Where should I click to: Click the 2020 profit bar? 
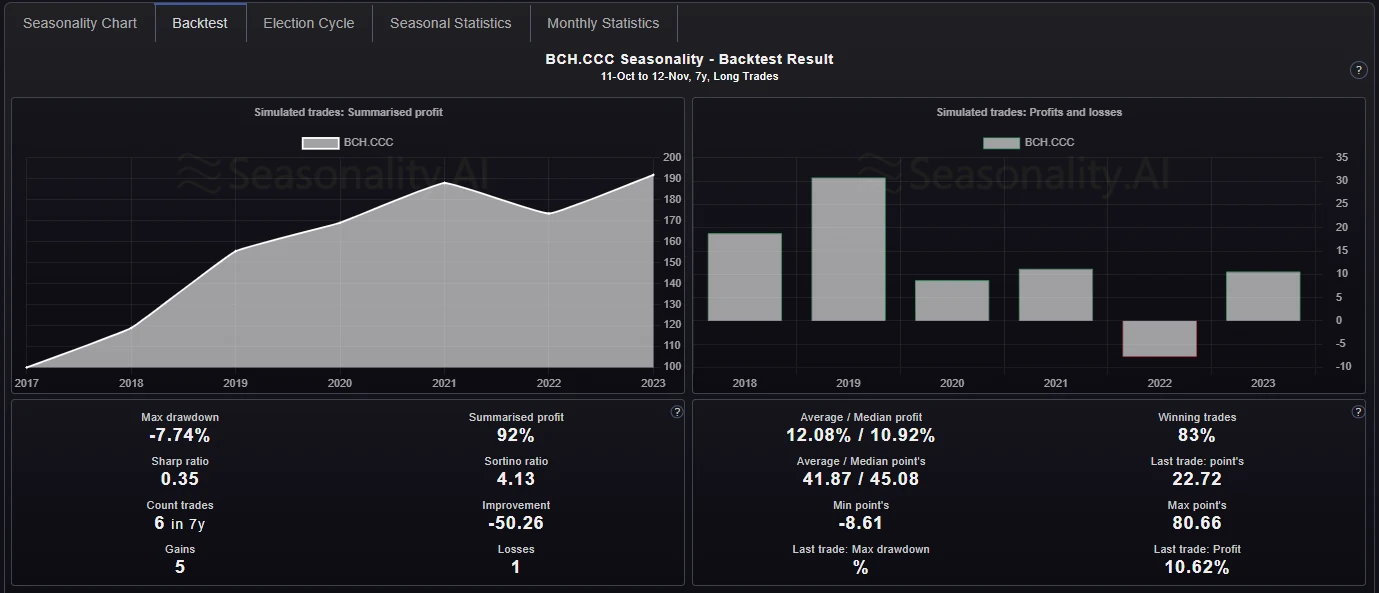952,300
